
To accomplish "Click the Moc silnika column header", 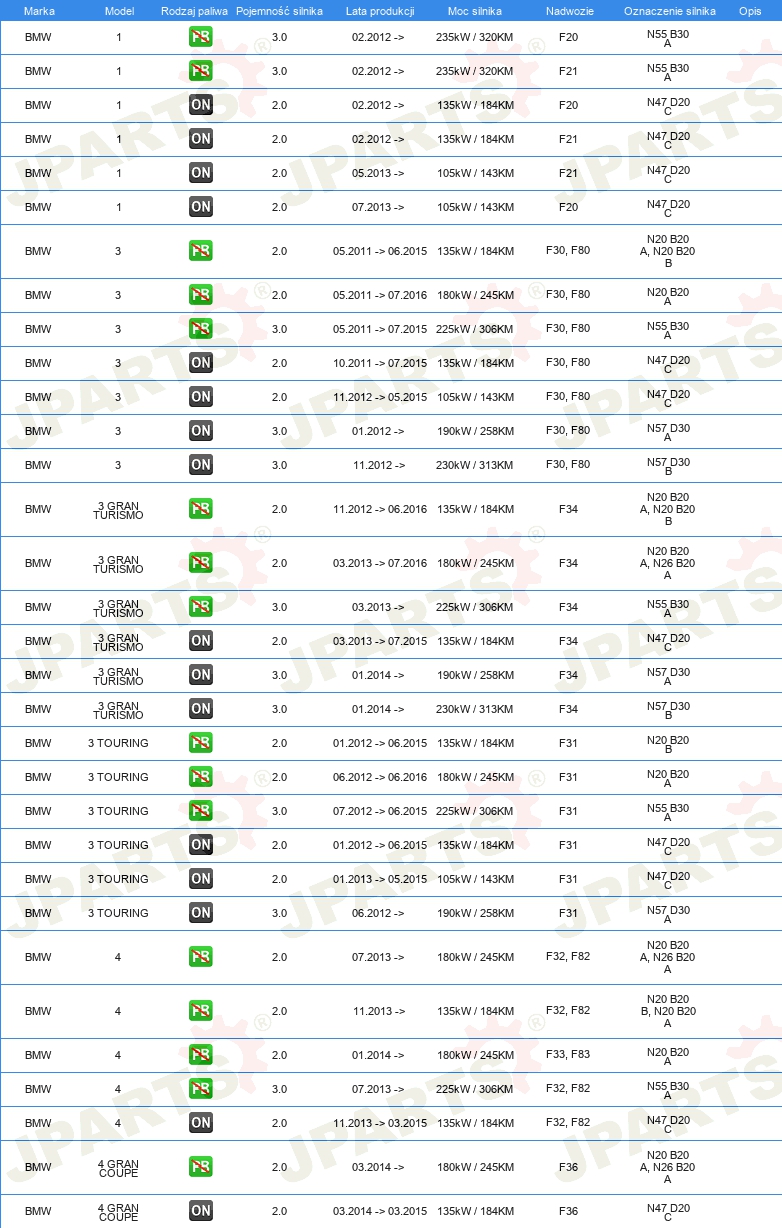I will (475, 11).
